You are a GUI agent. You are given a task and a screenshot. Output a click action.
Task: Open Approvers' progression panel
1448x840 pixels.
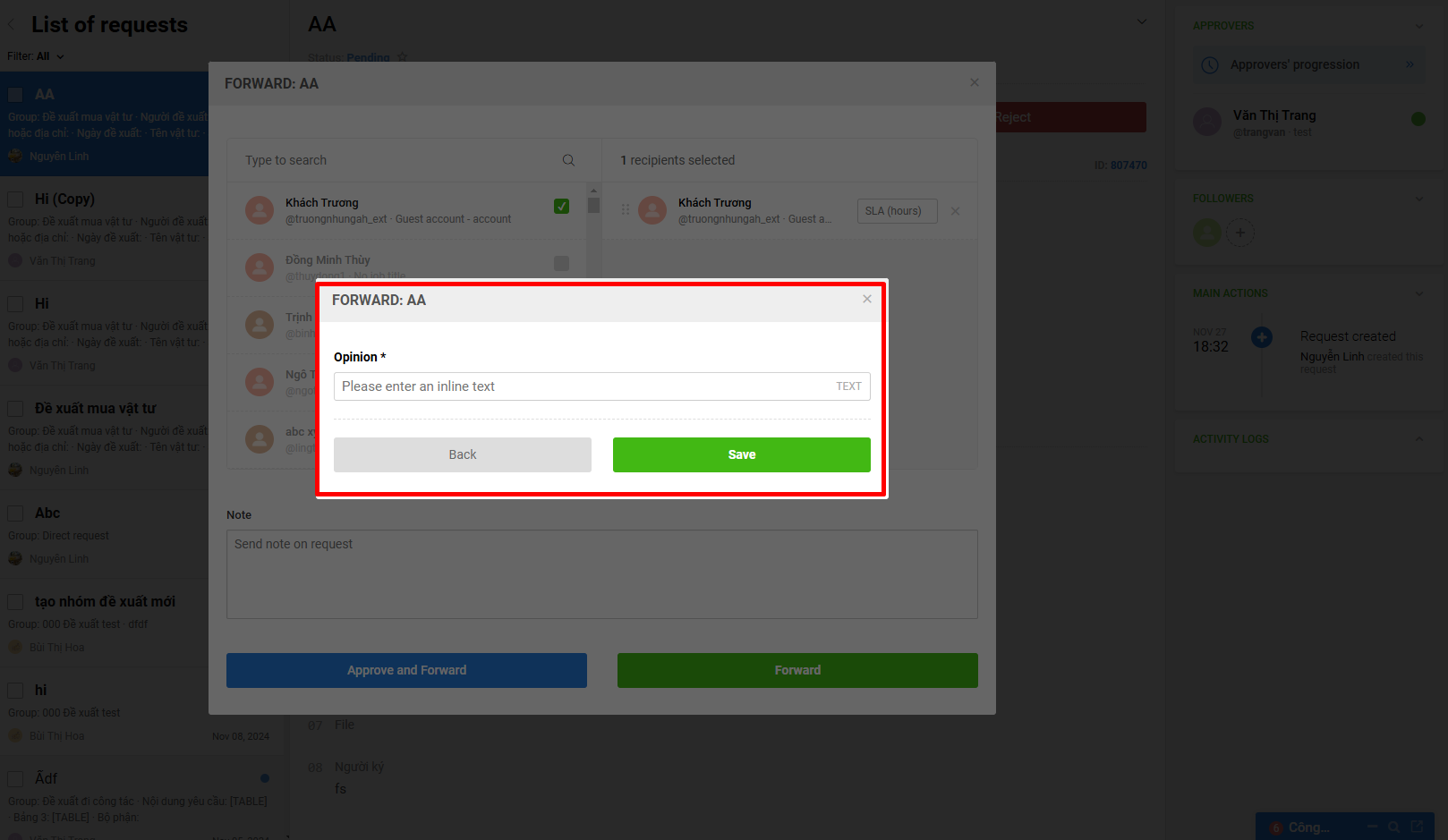(1307, 64)
